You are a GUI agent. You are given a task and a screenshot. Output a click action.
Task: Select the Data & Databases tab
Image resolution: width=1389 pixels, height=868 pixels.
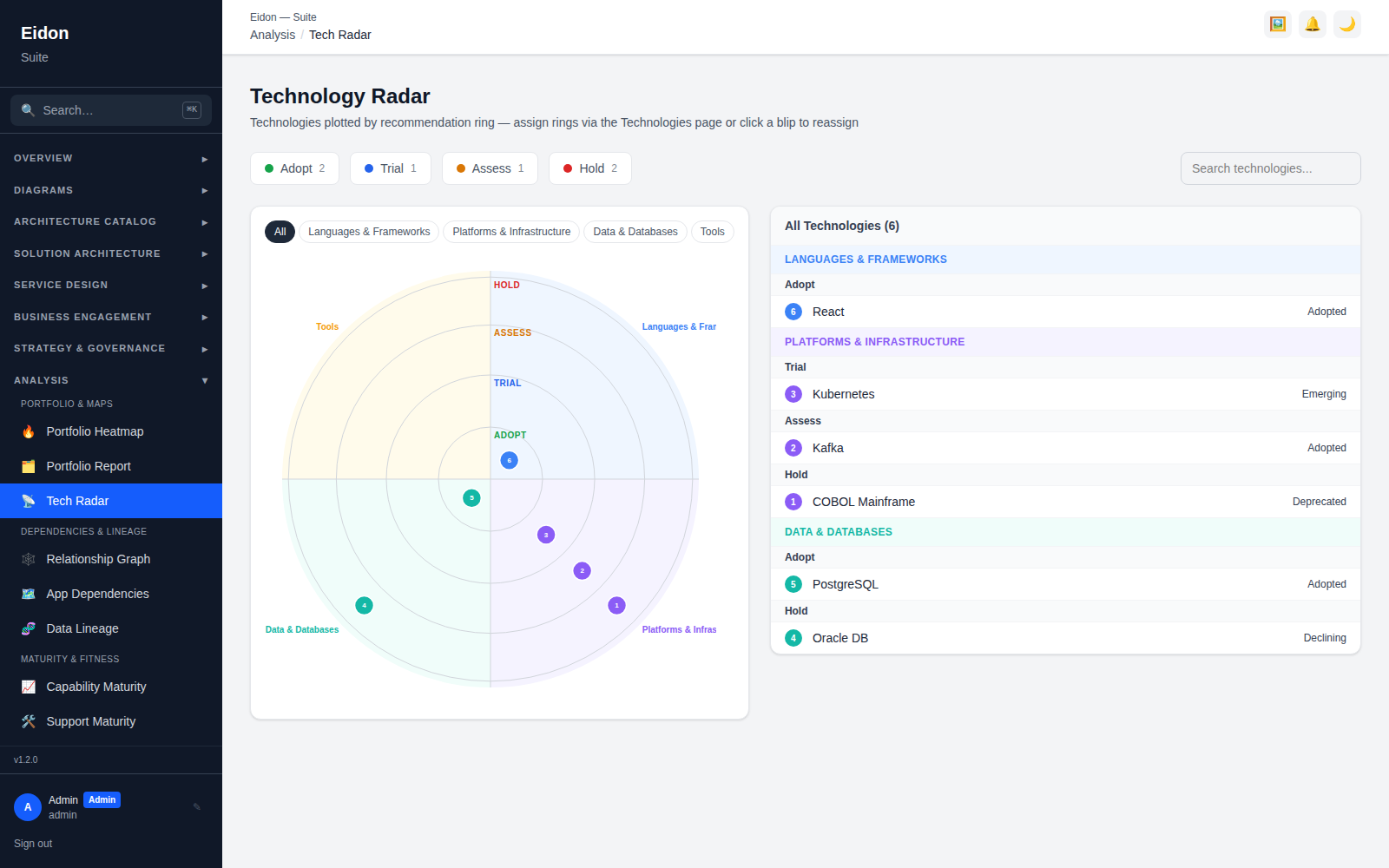coord(635,232)
